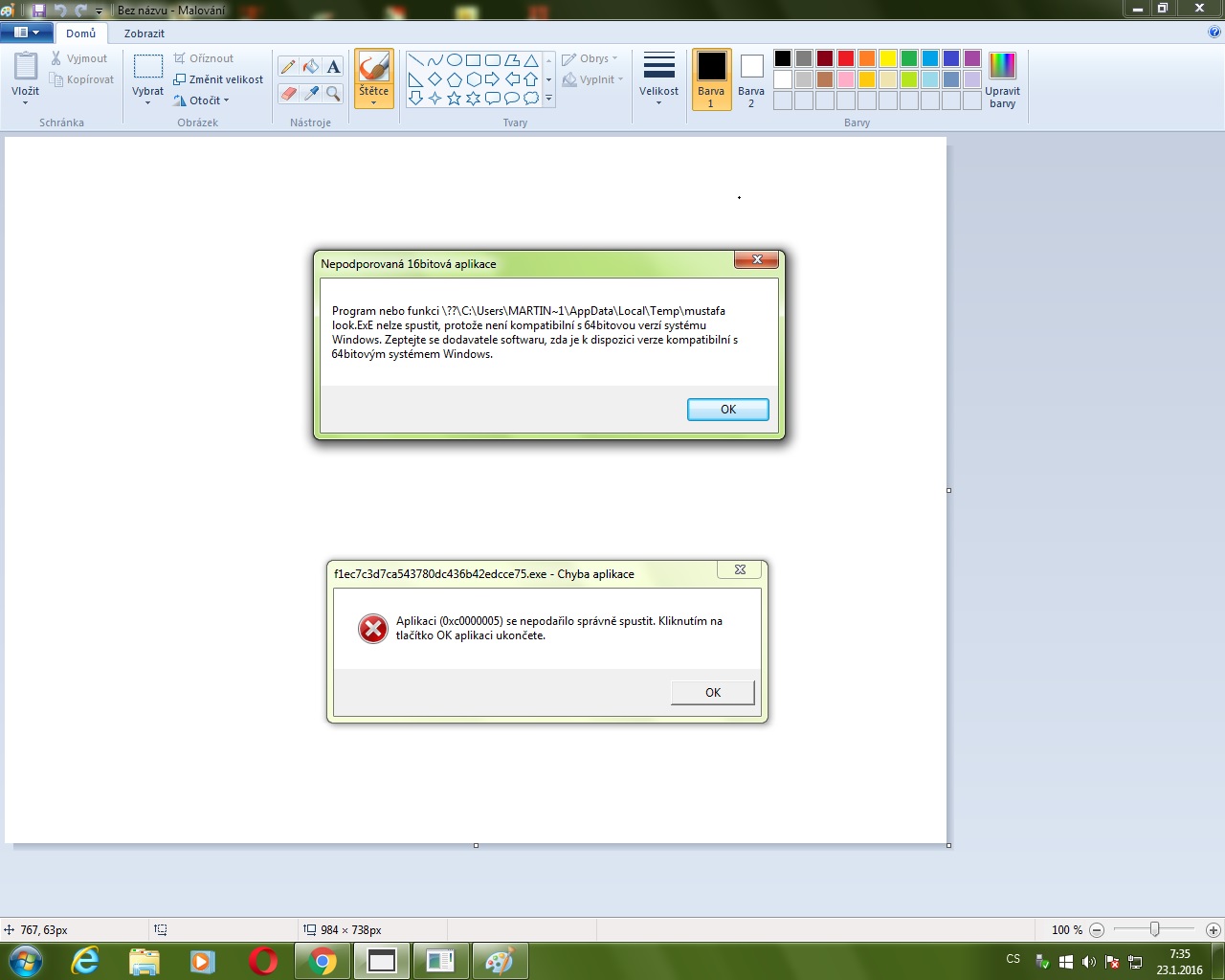Open Windows Explorer folder on taskbar
1225x980 pixels.
144,961
